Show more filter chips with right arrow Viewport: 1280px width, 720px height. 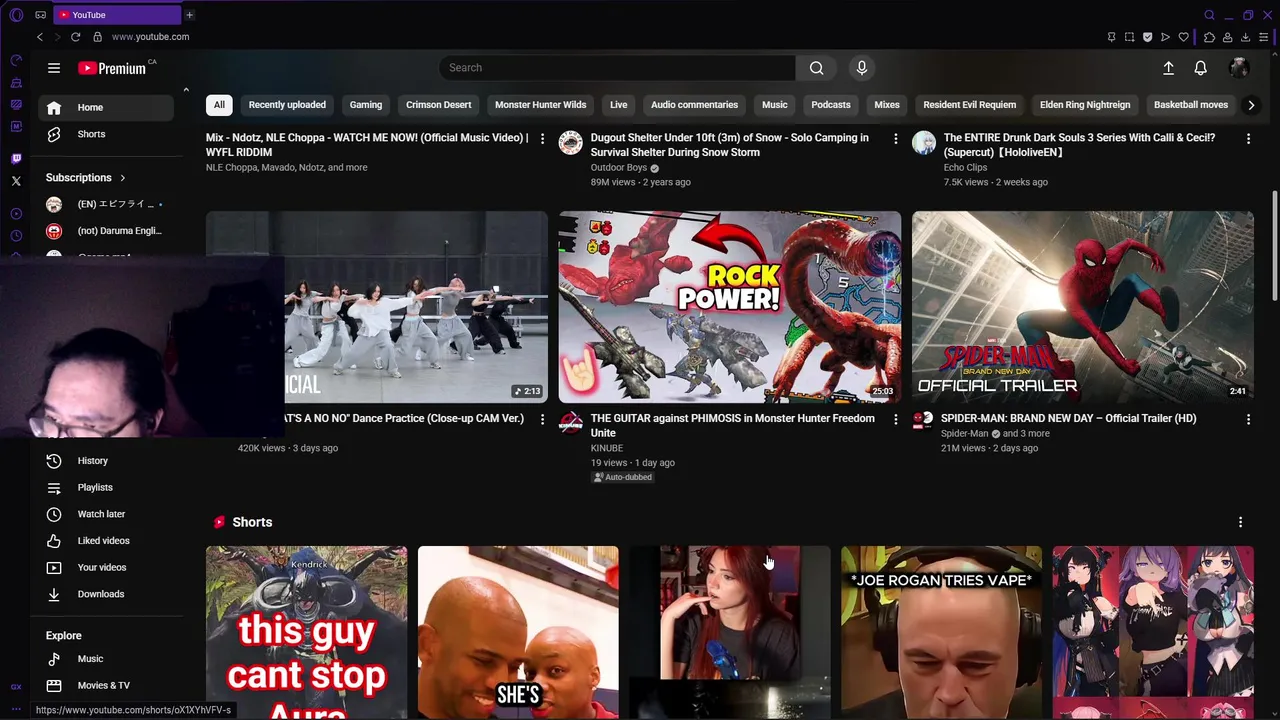pos(1251,105)
